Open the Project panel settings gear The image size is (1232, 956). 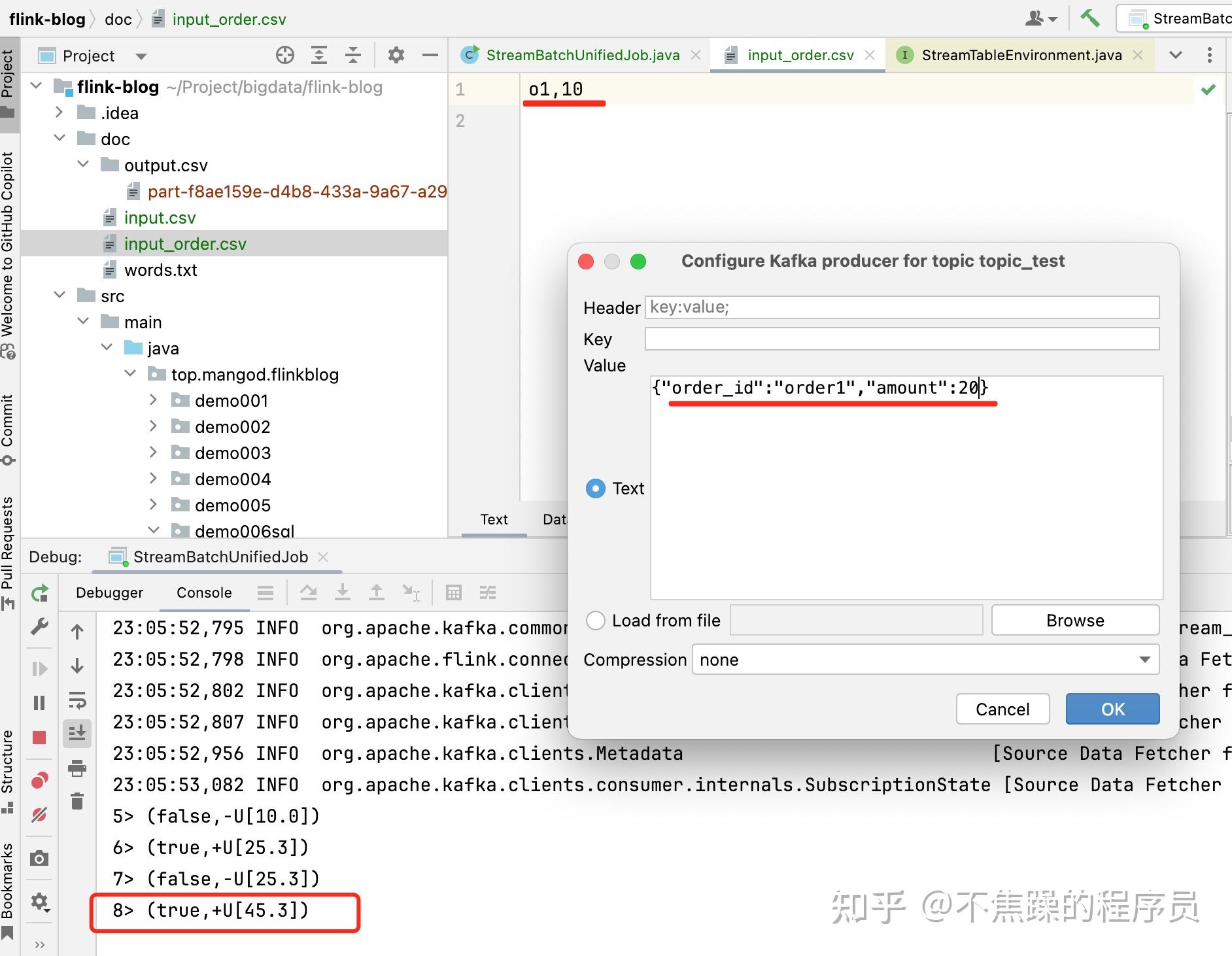[395, 55]
